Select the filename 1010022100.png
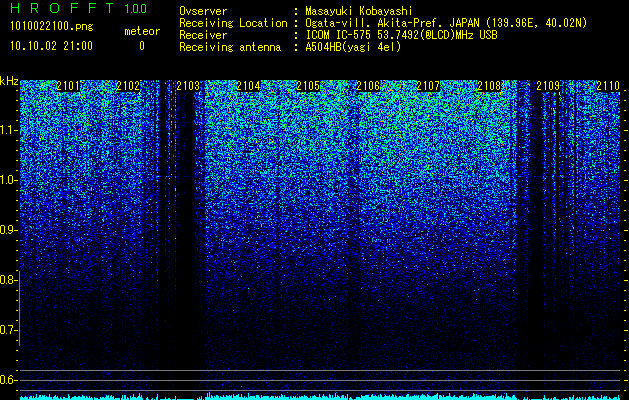Image resolution: width=629 pixels, height=400 pixels. (x=52, y=27)
